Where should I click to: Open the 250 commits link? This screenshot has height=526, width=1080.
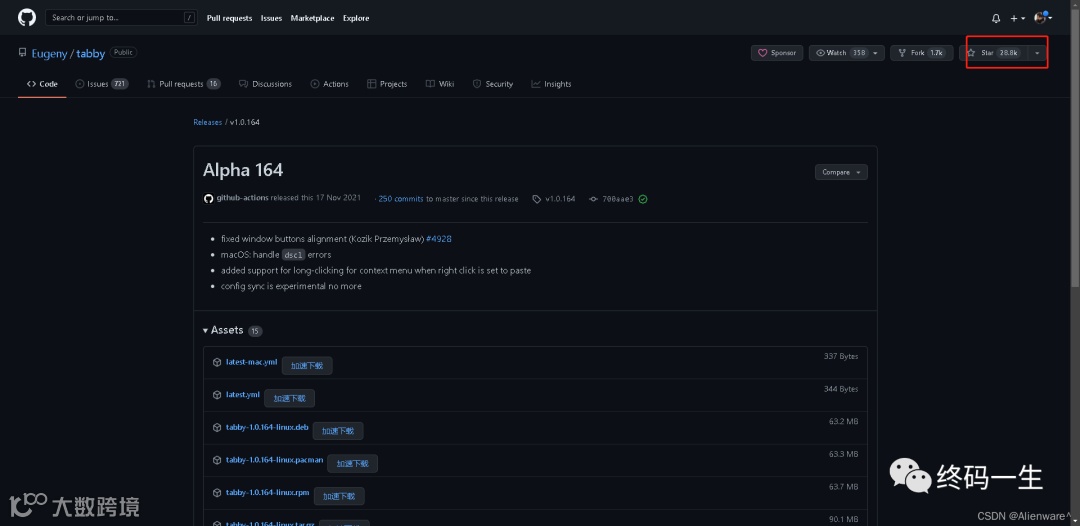(x=401, y=199)
